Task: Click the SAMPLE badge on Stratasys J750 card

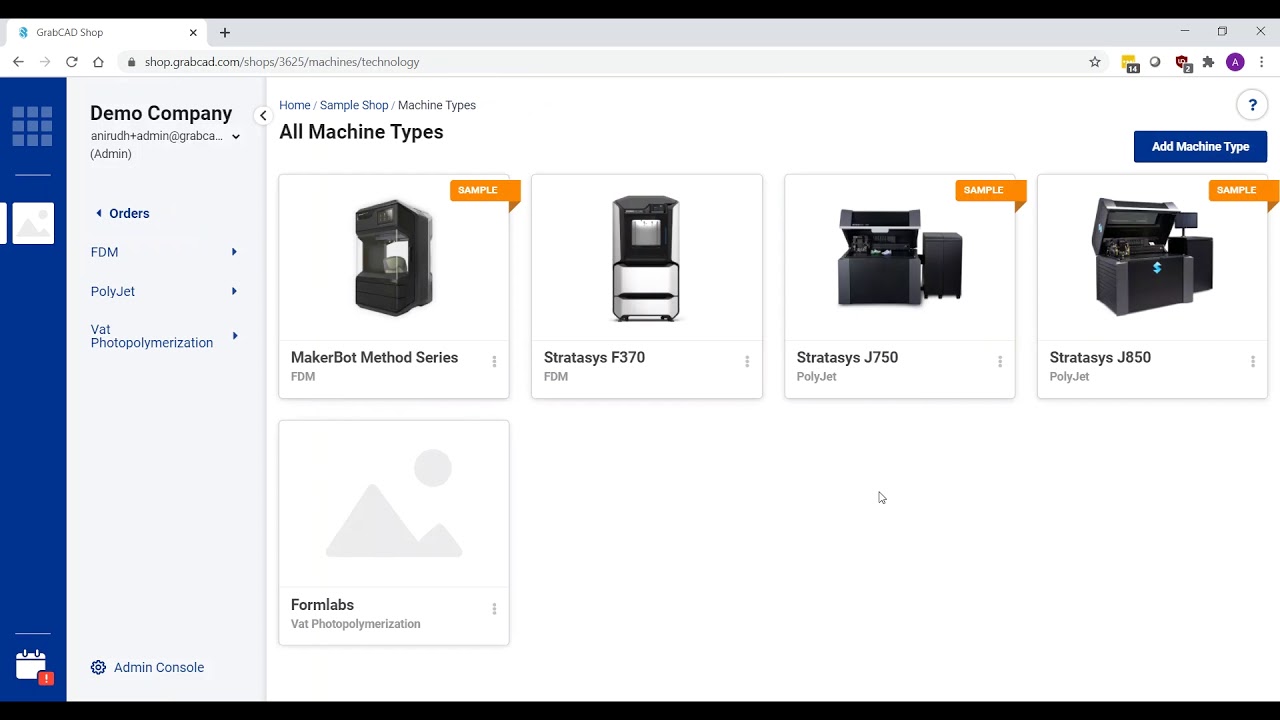Action: 991,191
